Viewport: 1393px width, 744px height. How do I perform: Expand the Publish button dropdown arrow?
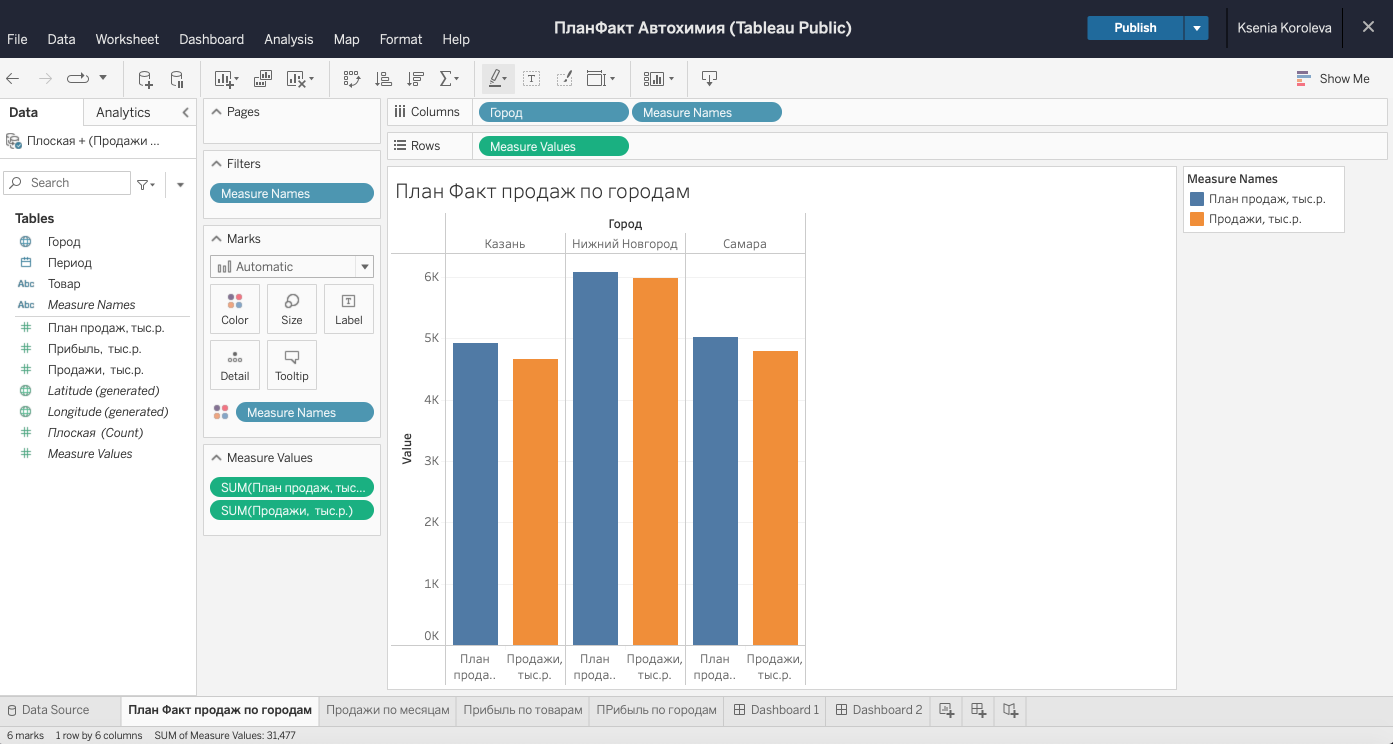[x=1196, y=28]
